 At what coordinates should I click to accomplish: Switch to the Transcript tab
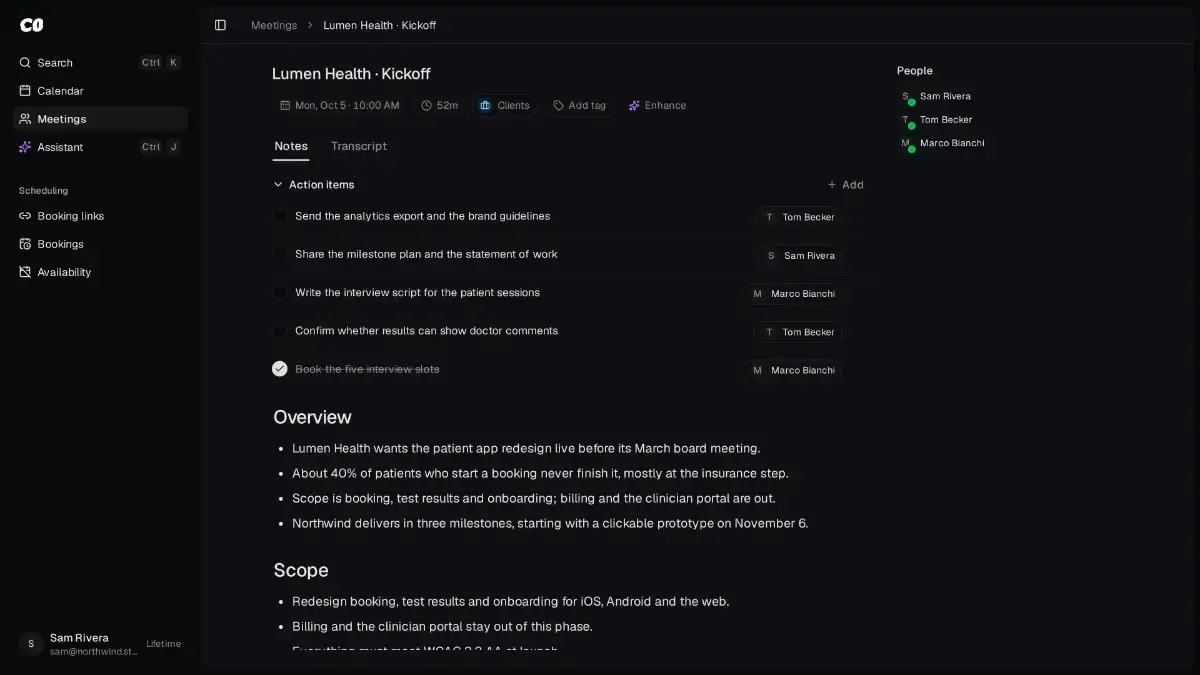[359, 146]
